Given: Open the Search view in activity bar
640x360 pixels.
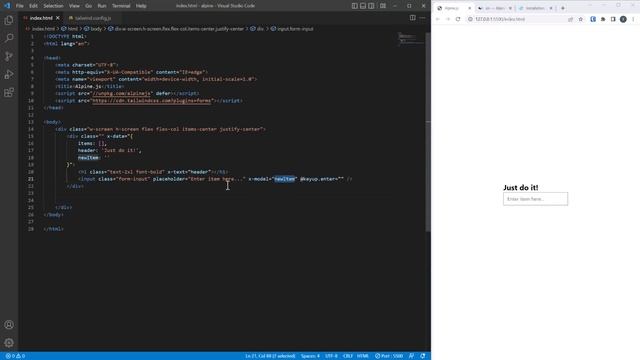Looking at the screenshot, I should pyautogui.click(x=9, y=38).
